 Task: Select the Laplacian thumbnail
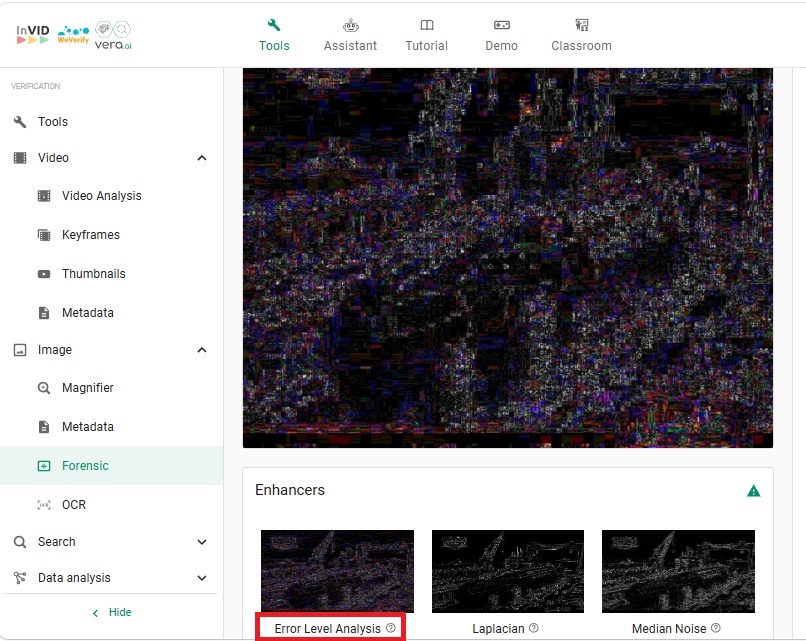click(x=508, y=571)
